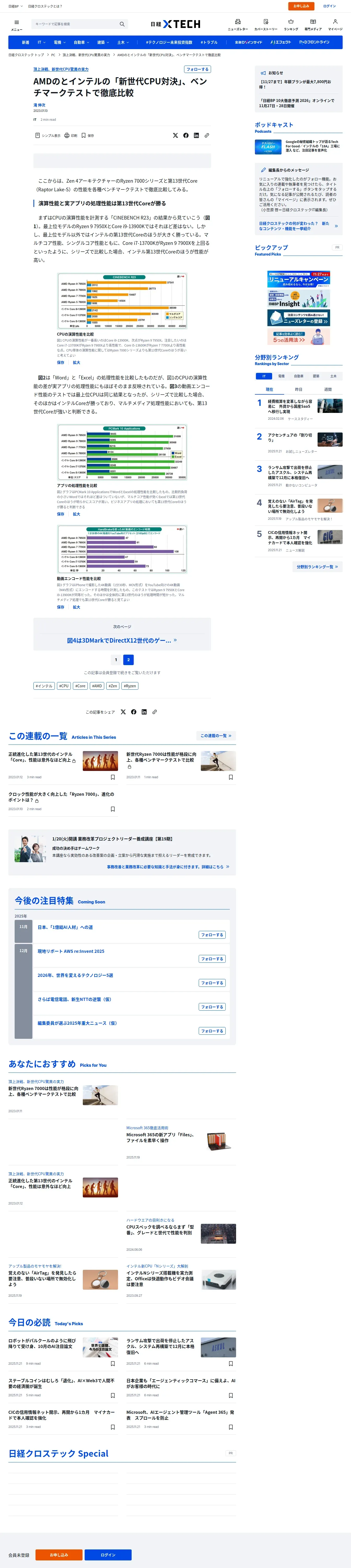Share on LinkedIn from the article header
The image size is (351, 1568).
click(x=196, y=136)
